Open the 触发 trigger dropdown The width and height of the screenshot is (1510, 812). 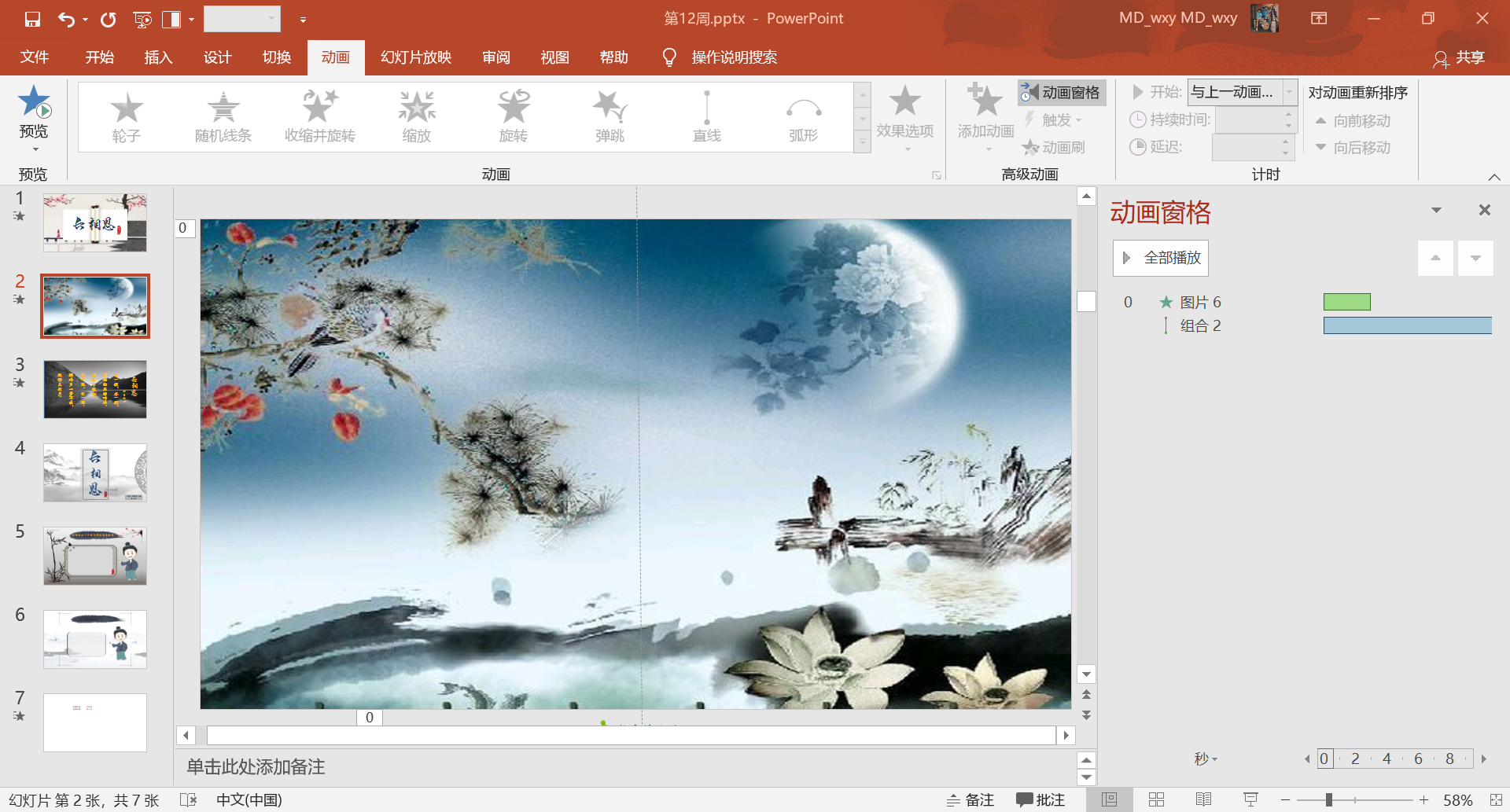pyautogui.click(x=1053, y=119)
